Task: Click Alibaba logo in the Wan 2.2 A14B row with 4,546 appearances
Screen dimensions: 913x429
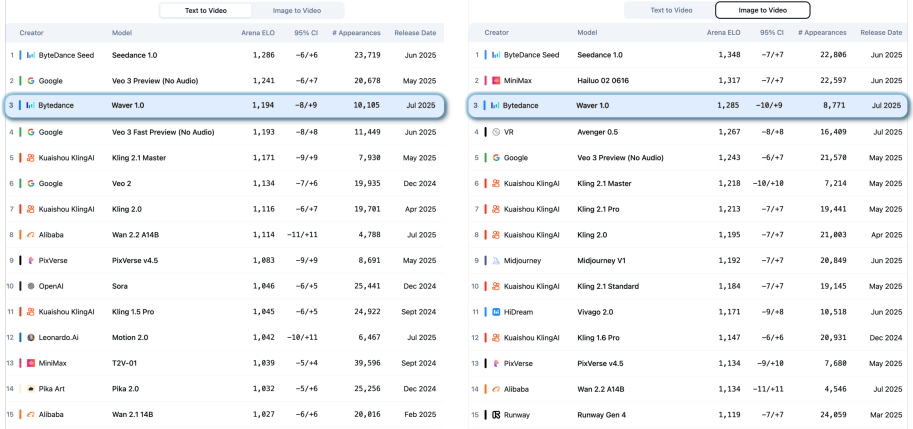Action: [496, 389]
